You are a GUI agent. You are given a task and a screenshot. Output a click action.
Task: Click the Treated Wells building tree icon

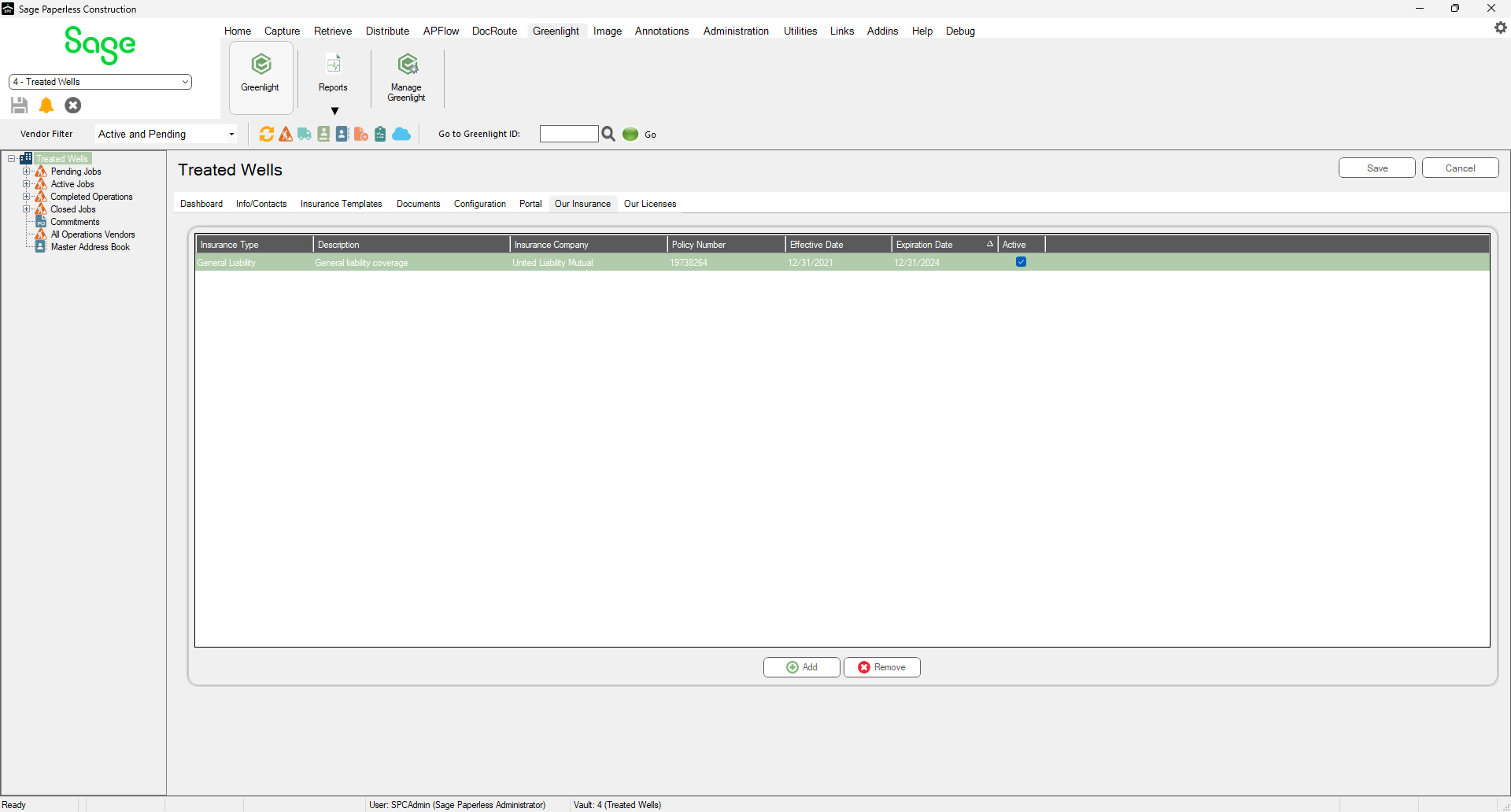(x=26, y=158)
